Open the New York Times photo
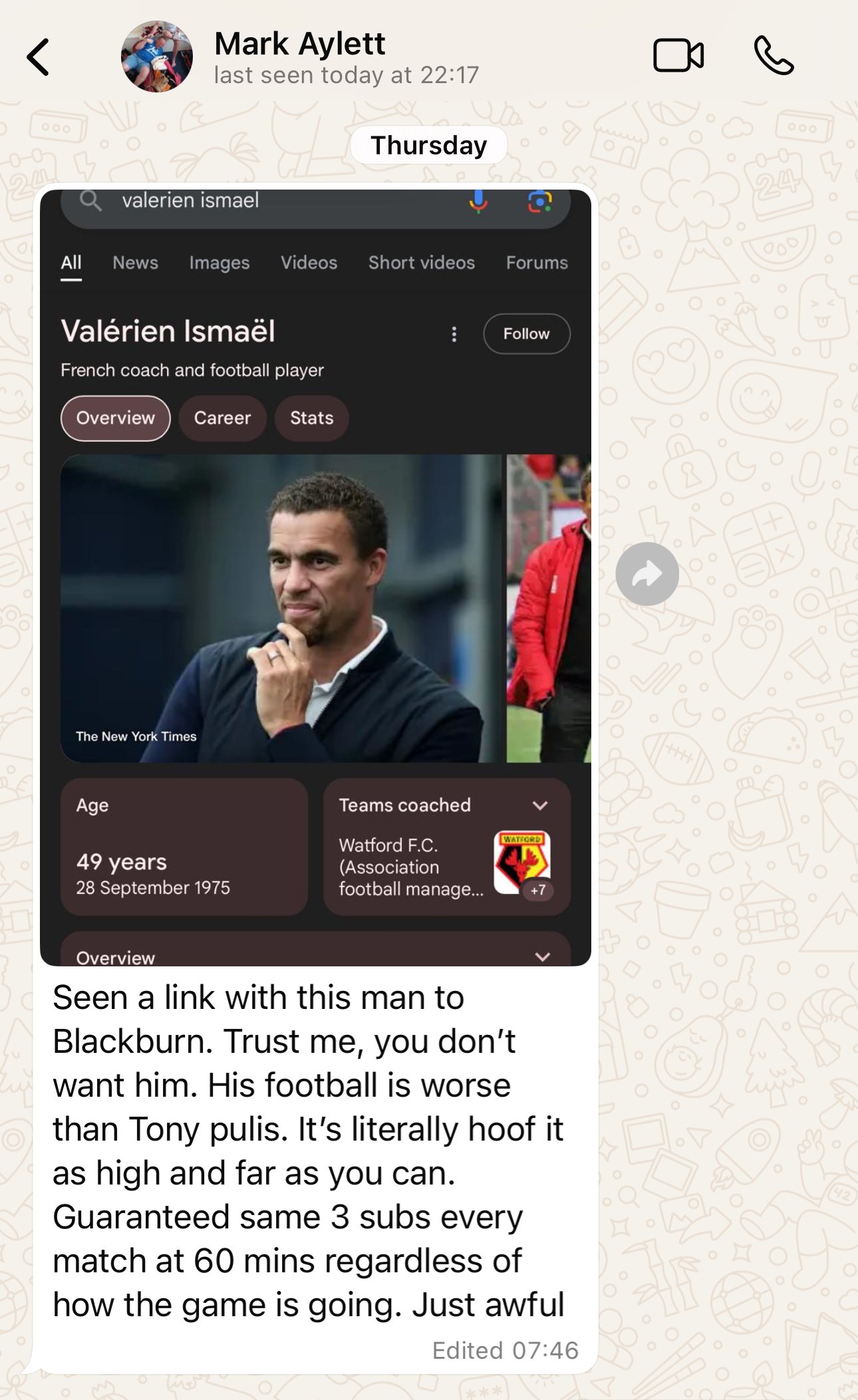 pos(281,608)
